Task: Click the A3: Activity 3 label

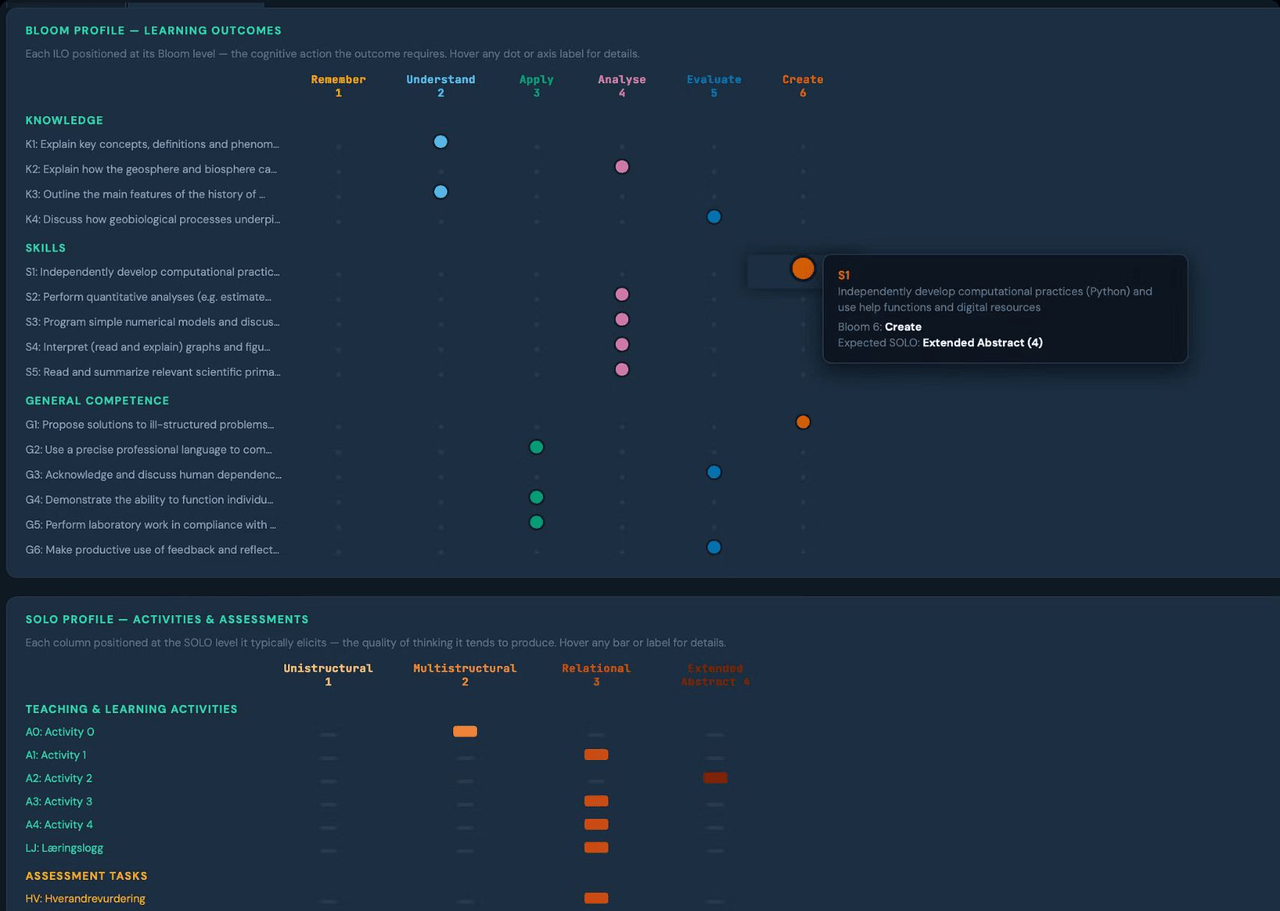Action: pyautogui.click(x=59, y=801)
